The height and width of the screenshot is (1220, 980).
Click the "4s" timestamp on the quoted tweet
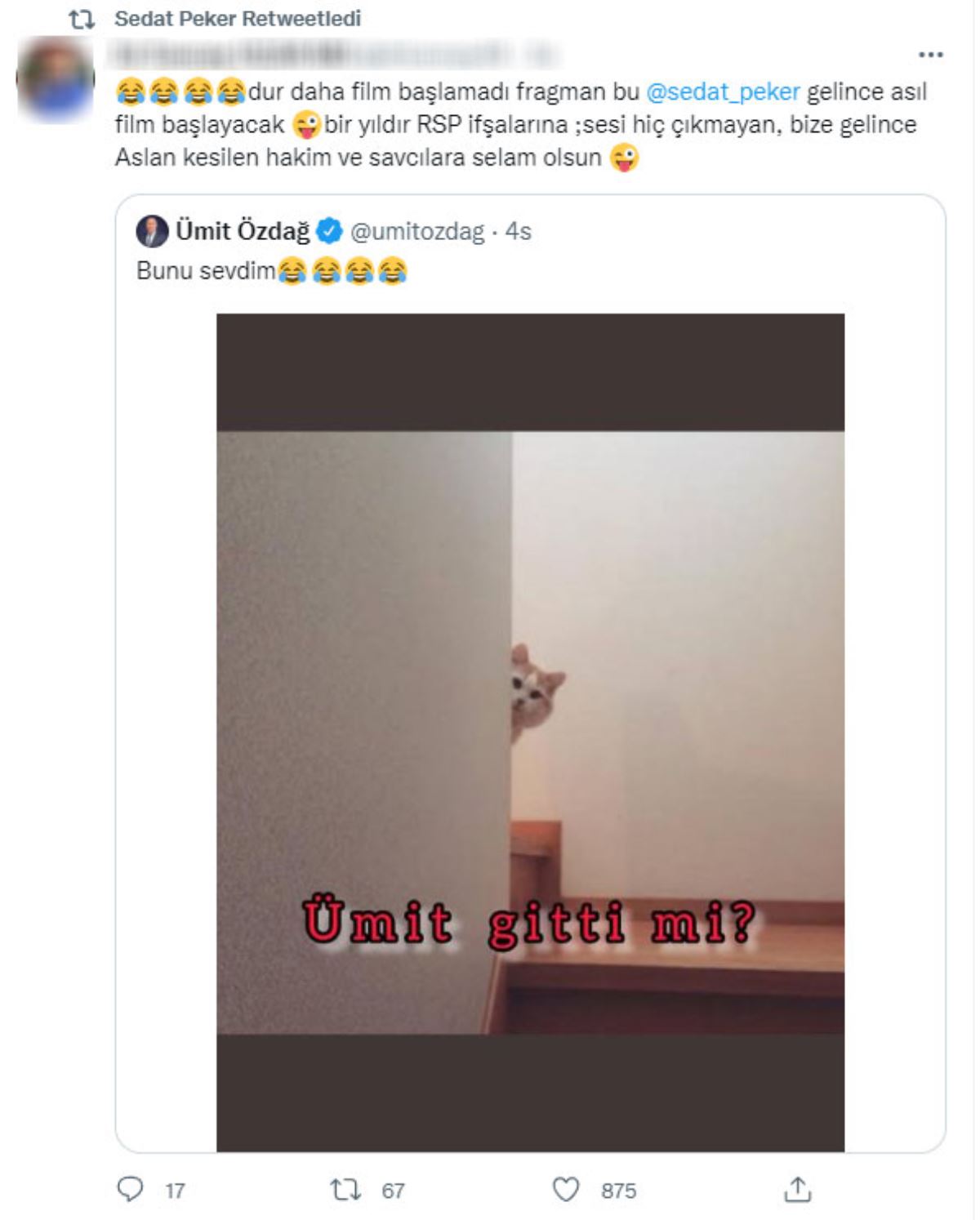(x=518, y=232)
